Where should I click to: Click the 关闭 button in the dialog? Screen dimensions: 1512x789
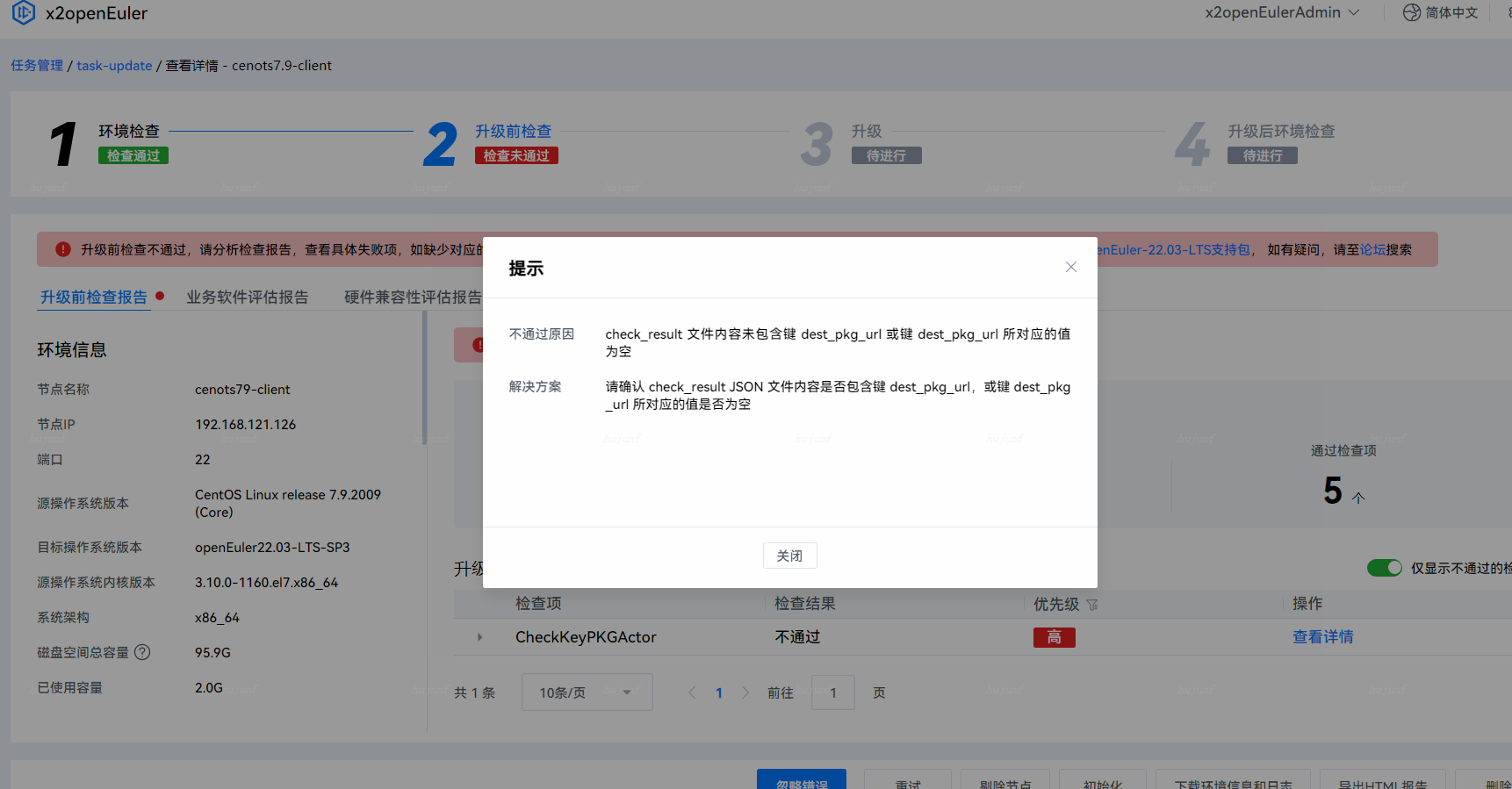pos(789,556)
